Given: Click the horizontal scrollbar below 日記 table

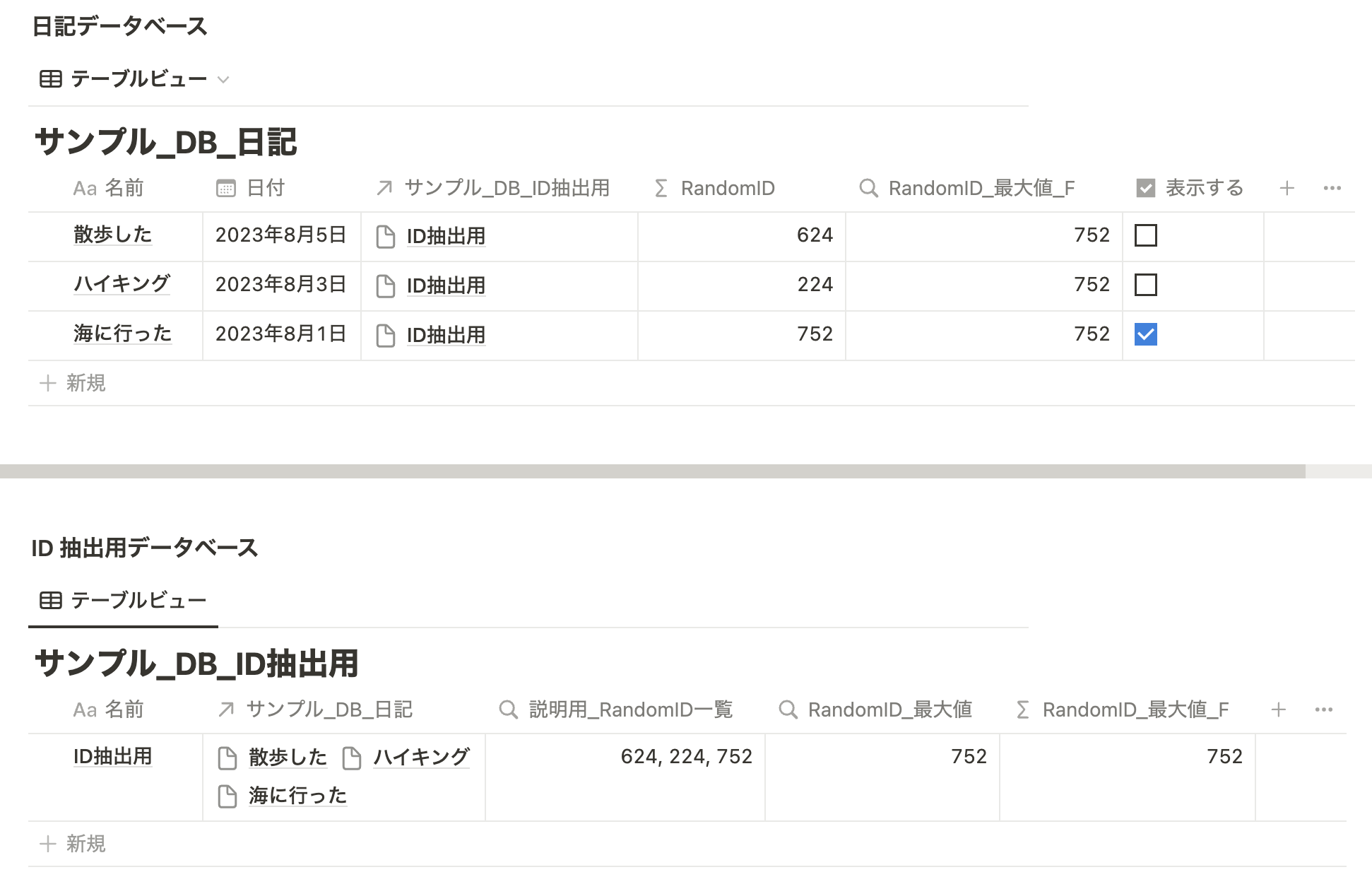Looking at the screenshot, I should coord(651,471).
